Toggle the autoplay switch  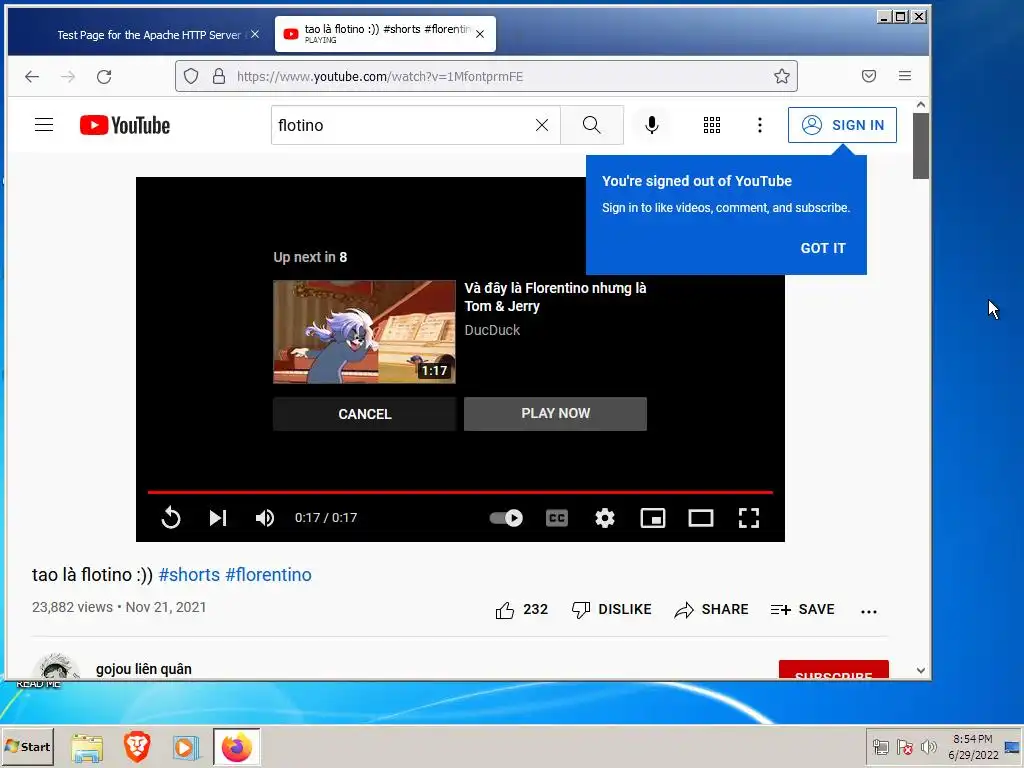tap(506, 518)
